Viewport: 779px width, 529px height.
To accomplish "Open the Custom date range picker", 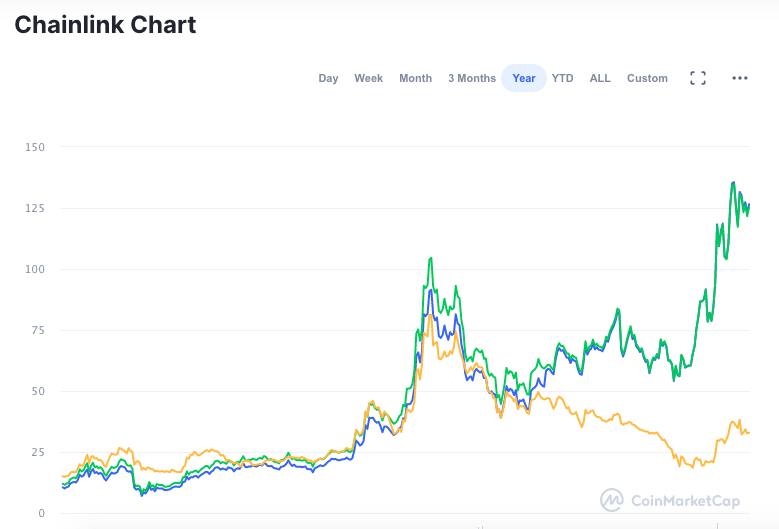I will pos(647,78).
